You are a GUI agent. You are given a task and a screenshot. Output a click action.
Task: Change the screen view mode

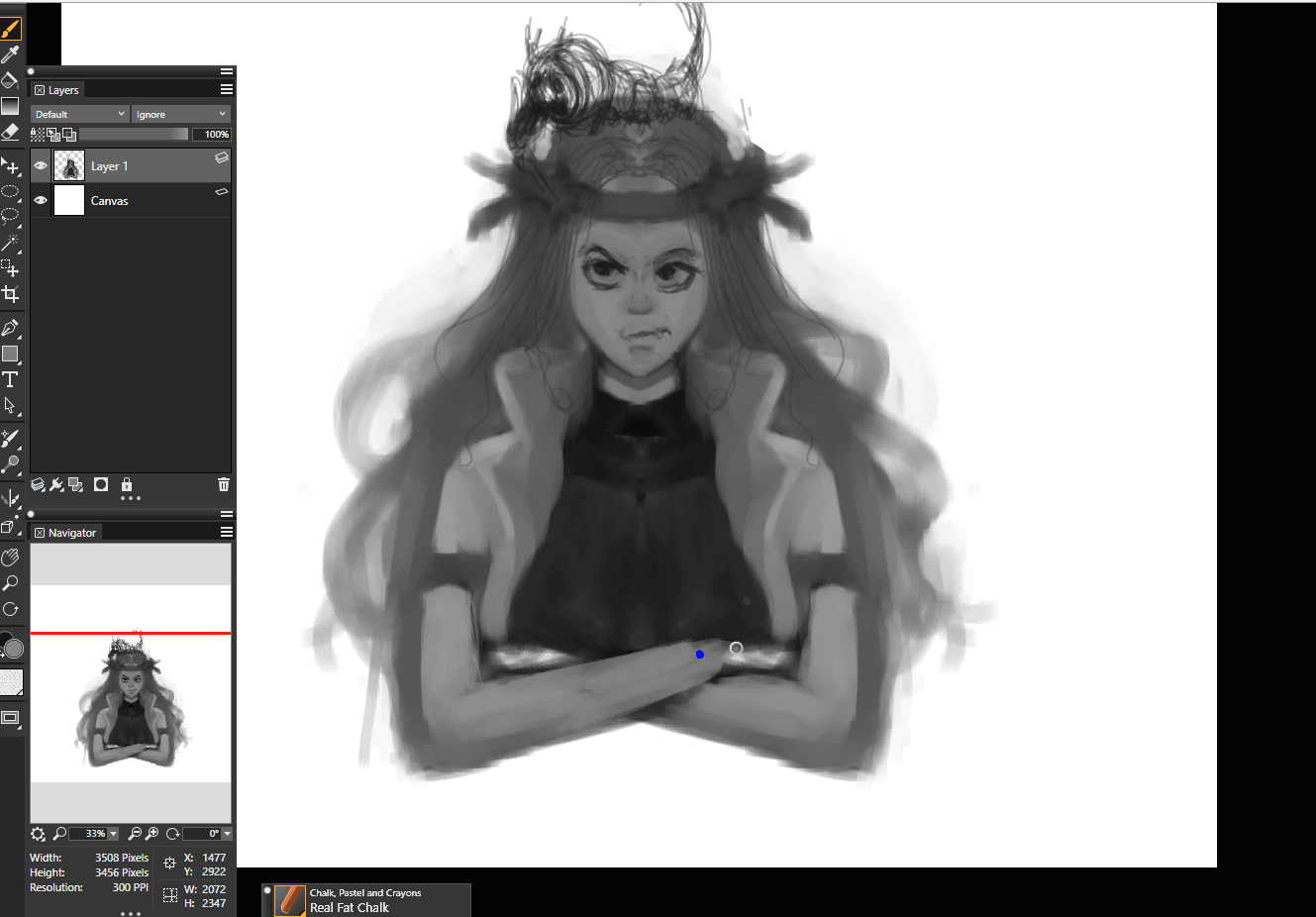pos(11,718)
